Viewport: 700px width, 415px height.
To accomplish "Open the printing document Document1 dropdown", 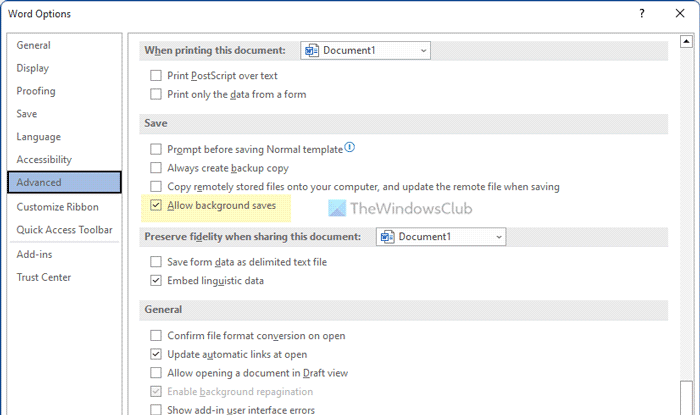I will click(366, 50).
